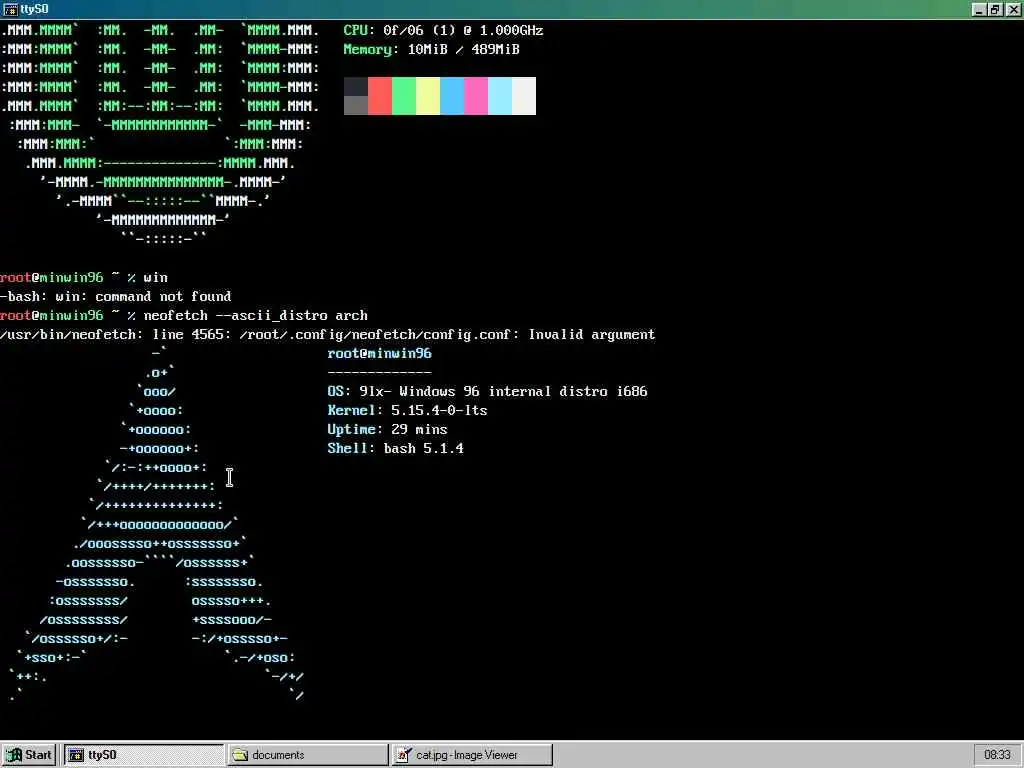Image resolution: width=1024 pixels, height=768 pixels.
Task: Click the blue neofetch color block
Action: click(452, 96)
